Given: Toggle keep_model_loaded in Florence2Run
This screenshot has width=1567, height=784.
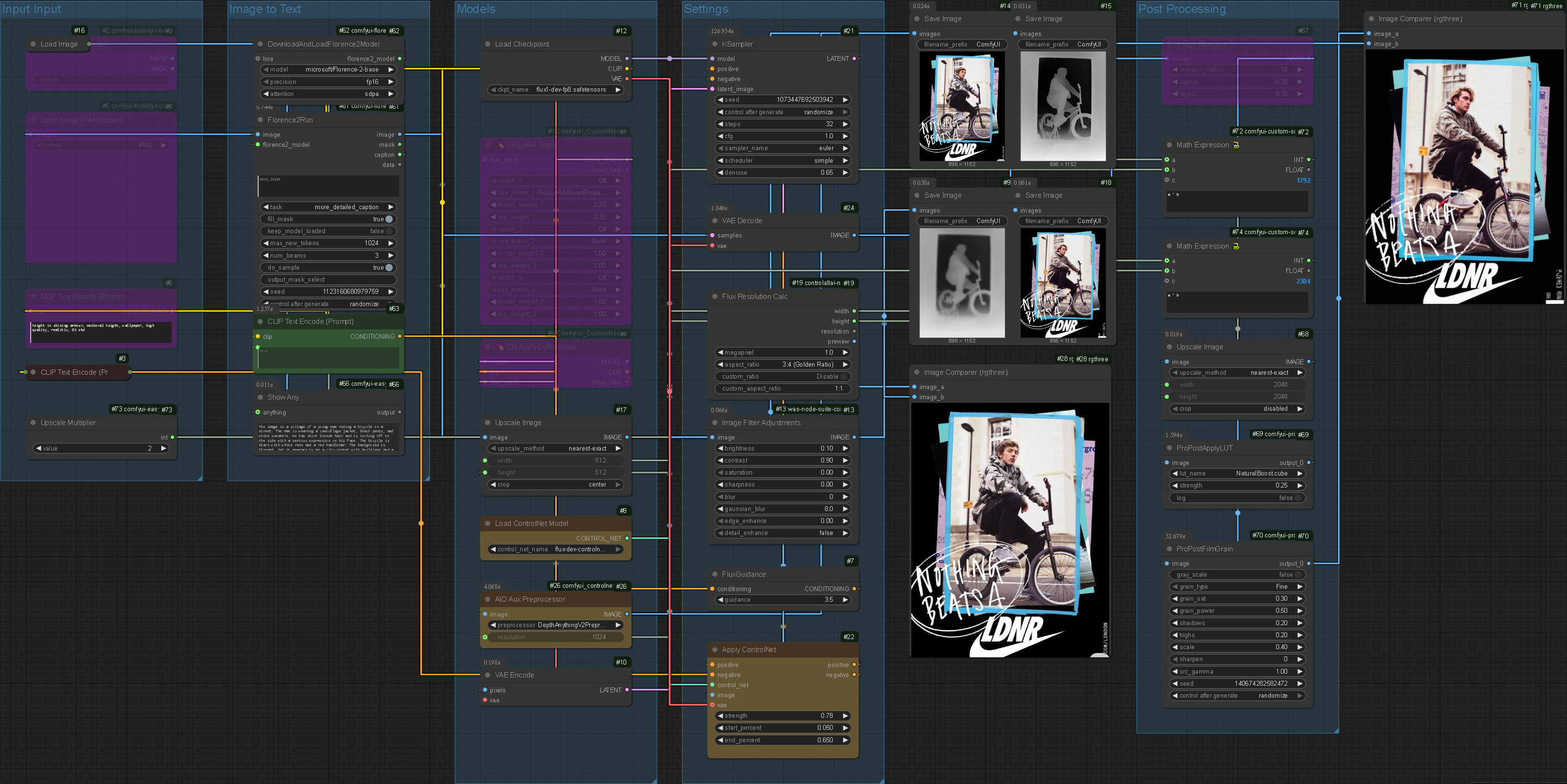Looking at the screenshot, I should coord(328,231).
